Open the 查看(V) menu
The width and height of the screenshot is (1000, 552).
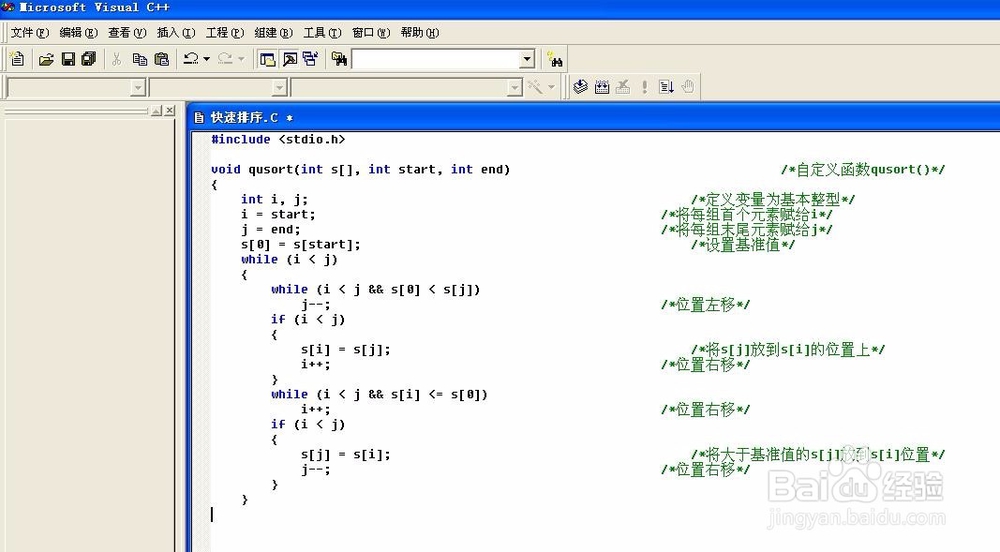pos(127,33)
